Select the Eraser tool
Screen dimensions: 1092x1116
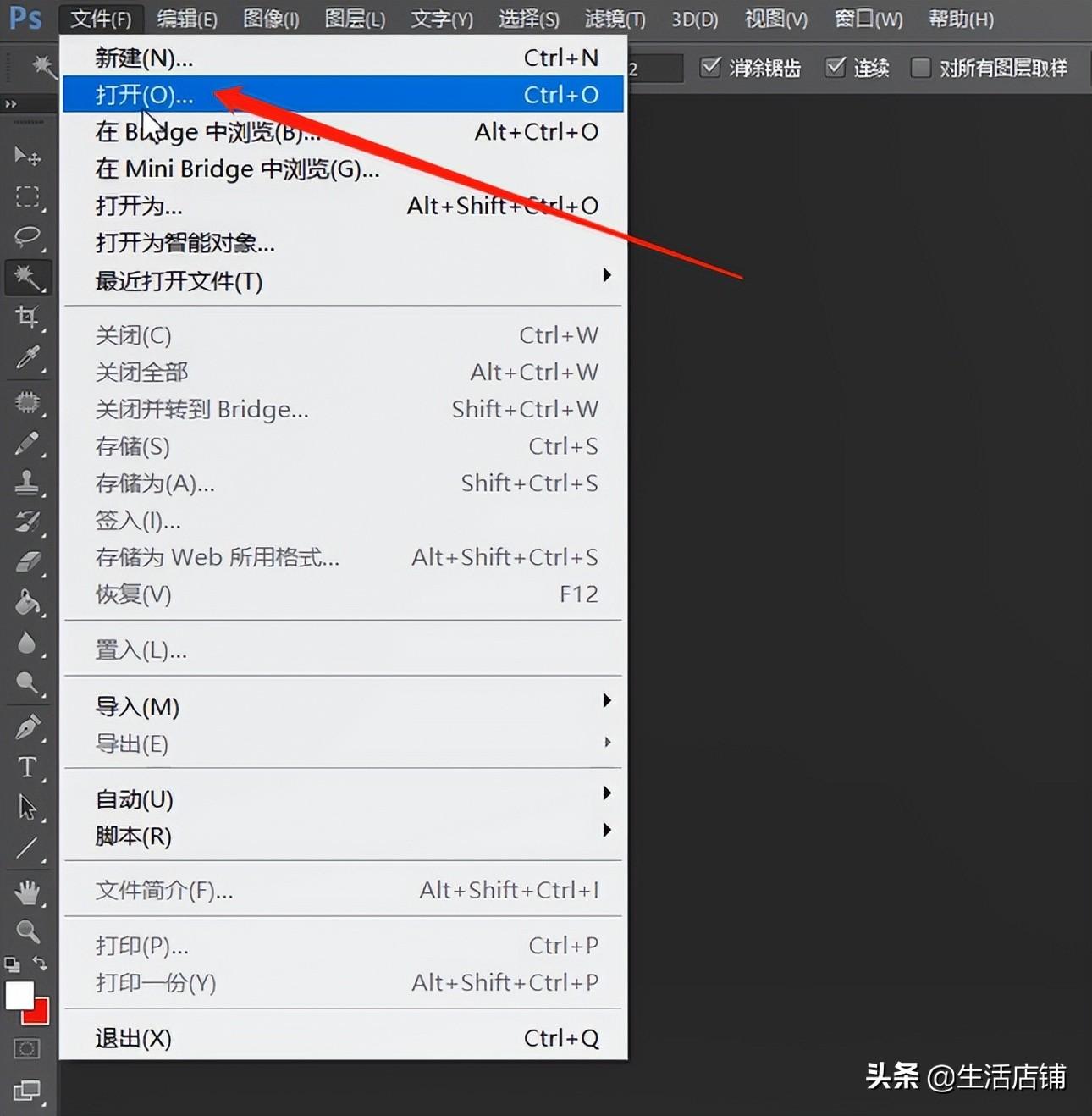27,561
